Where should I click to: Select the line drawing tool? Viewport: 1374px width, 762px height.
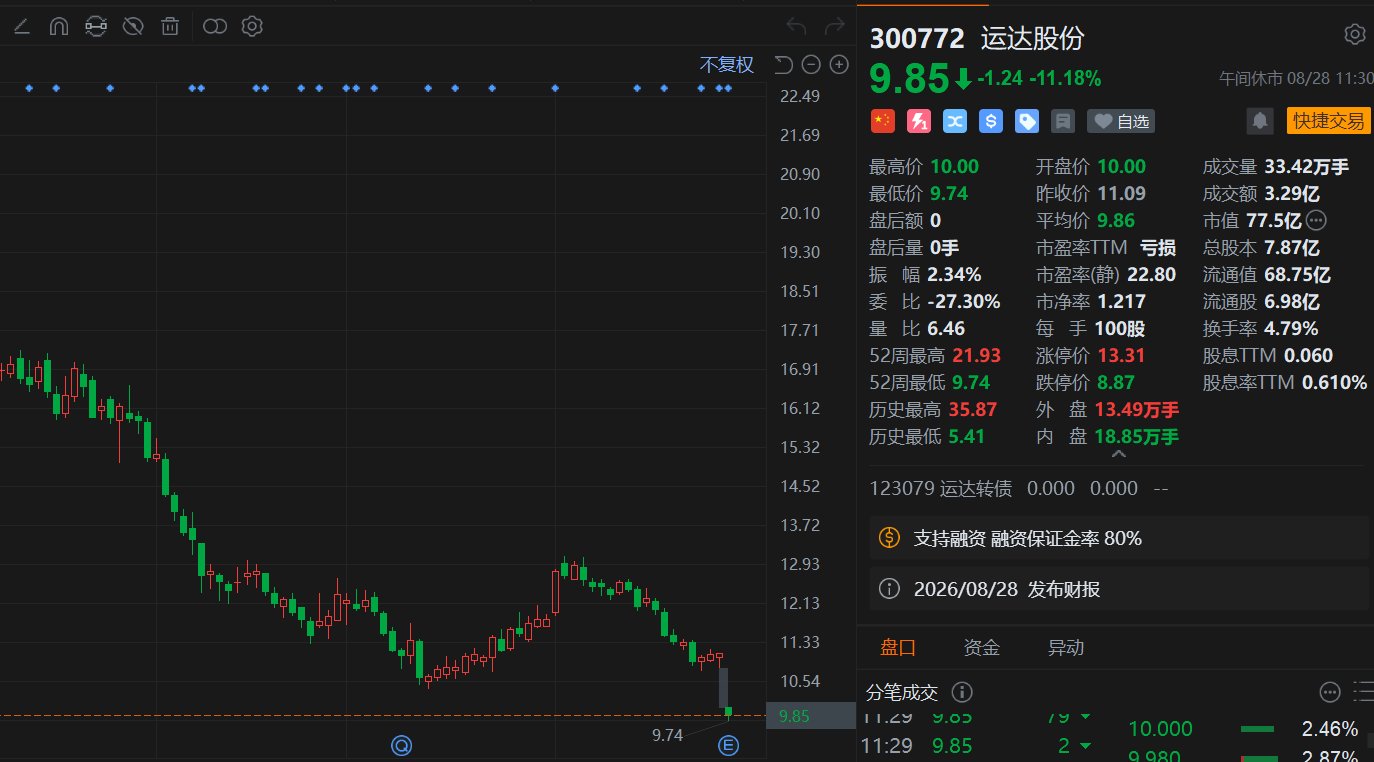pos(22,26)
